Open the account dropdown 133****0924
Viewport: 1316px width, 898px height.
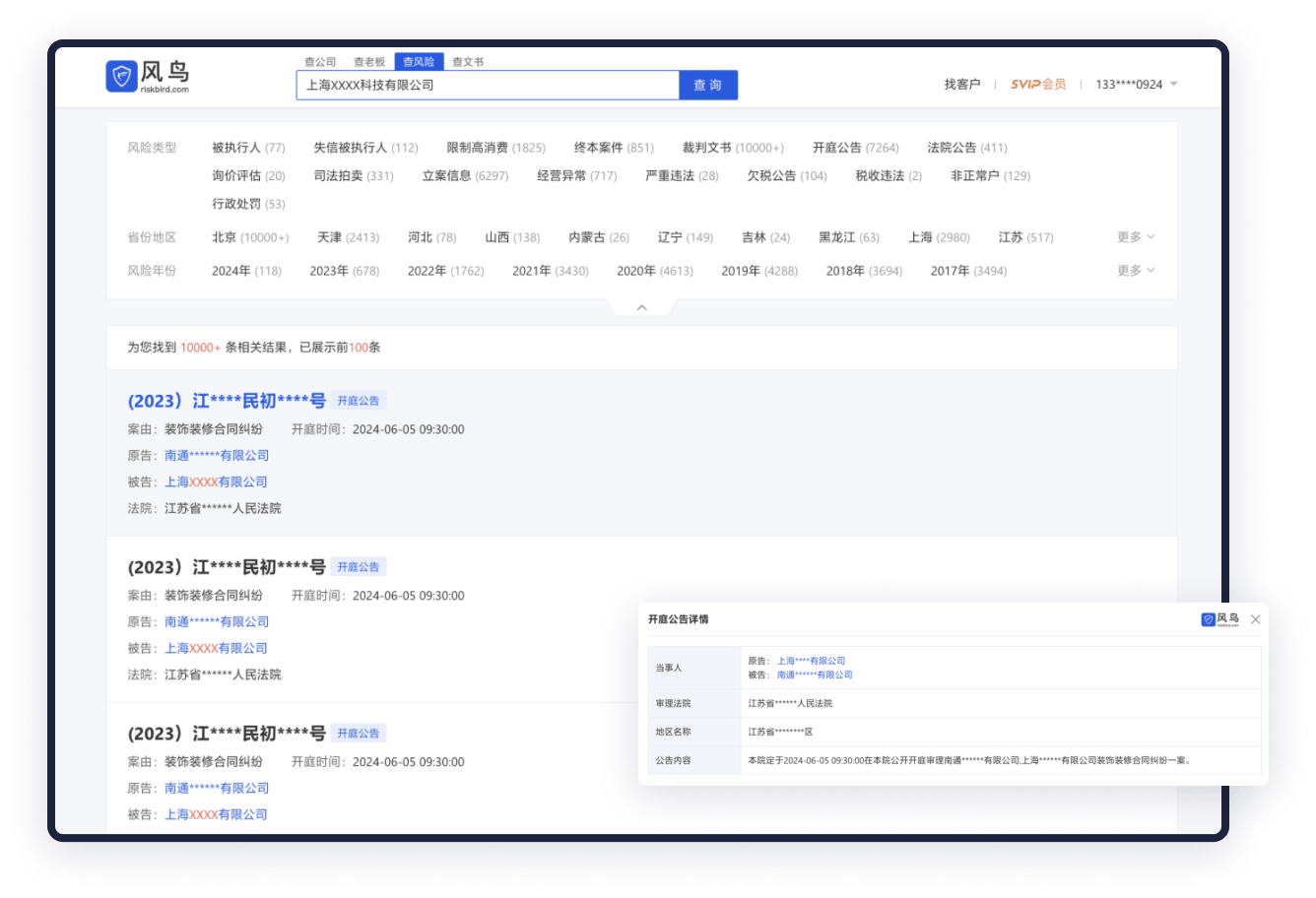point(1136,85)
